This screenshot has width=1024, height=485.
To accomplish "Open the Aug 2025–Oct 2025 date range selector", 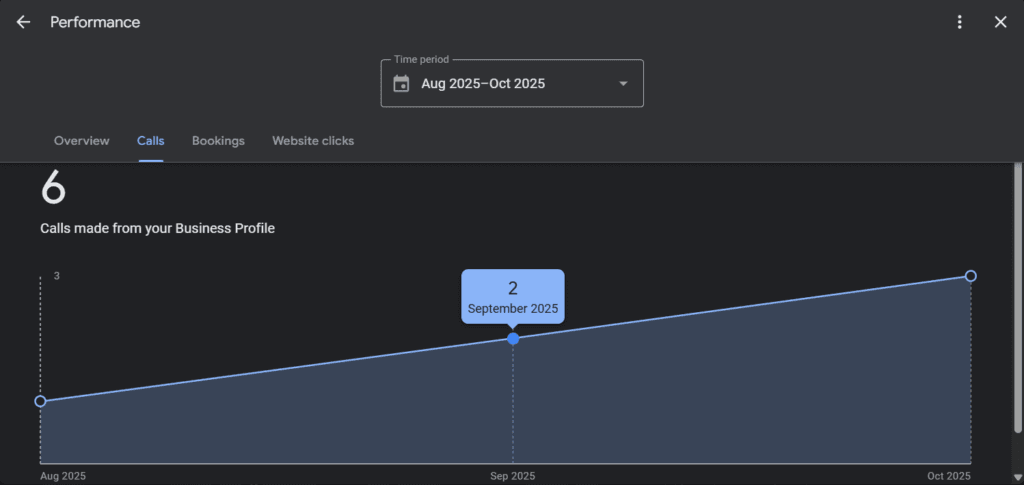I will click(x=483, y=84).
